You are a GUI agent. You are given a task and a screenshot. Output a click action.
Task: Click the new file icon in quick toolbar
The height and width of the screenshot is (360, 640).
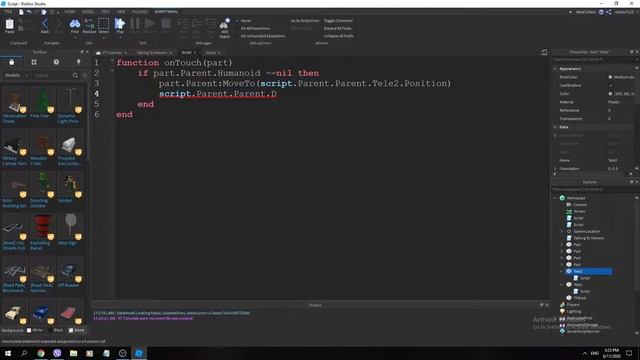[x=21, y=12]
